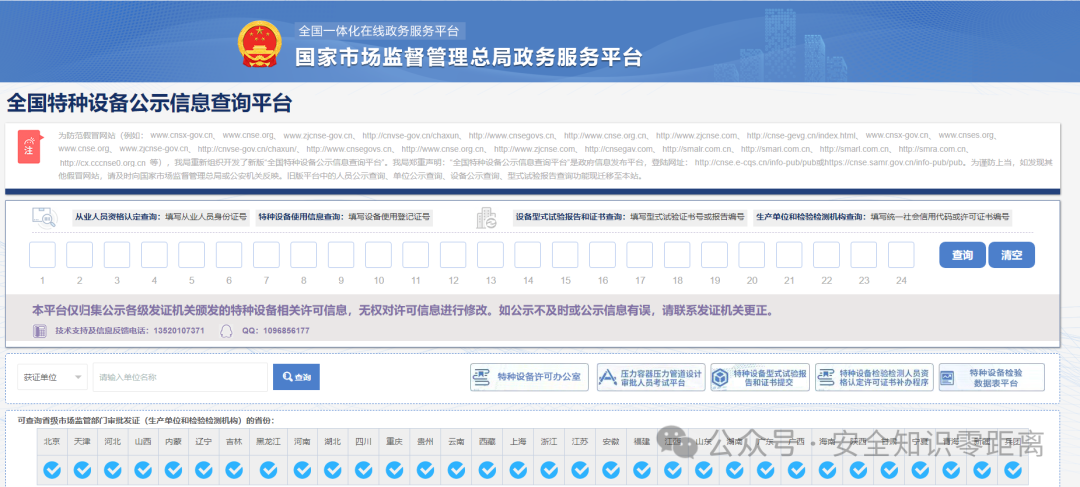Click the 清空 button
Image resolution: width=1080 pixels, height=487 pixels.
click(x=1011, y=255)
